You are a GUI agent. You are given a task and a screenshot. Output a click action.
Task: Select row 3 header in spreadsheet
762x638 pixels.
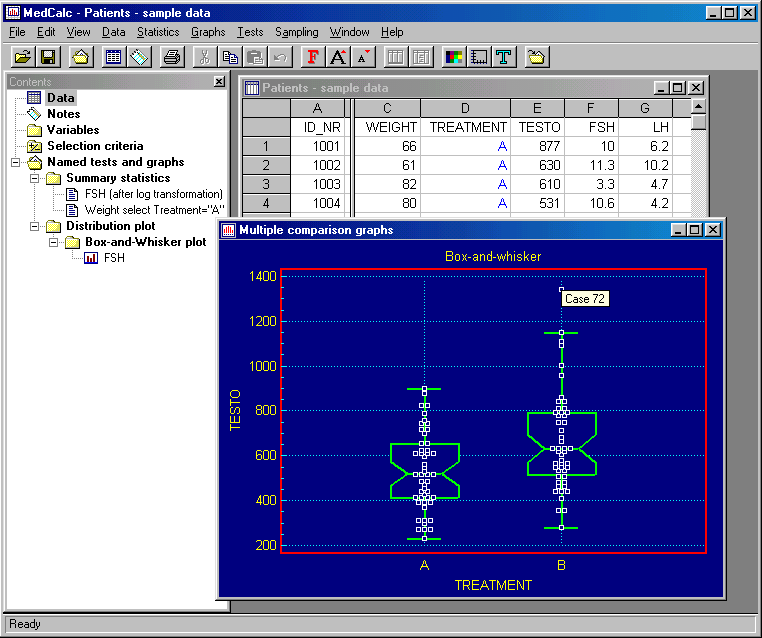tap(266, 184)
